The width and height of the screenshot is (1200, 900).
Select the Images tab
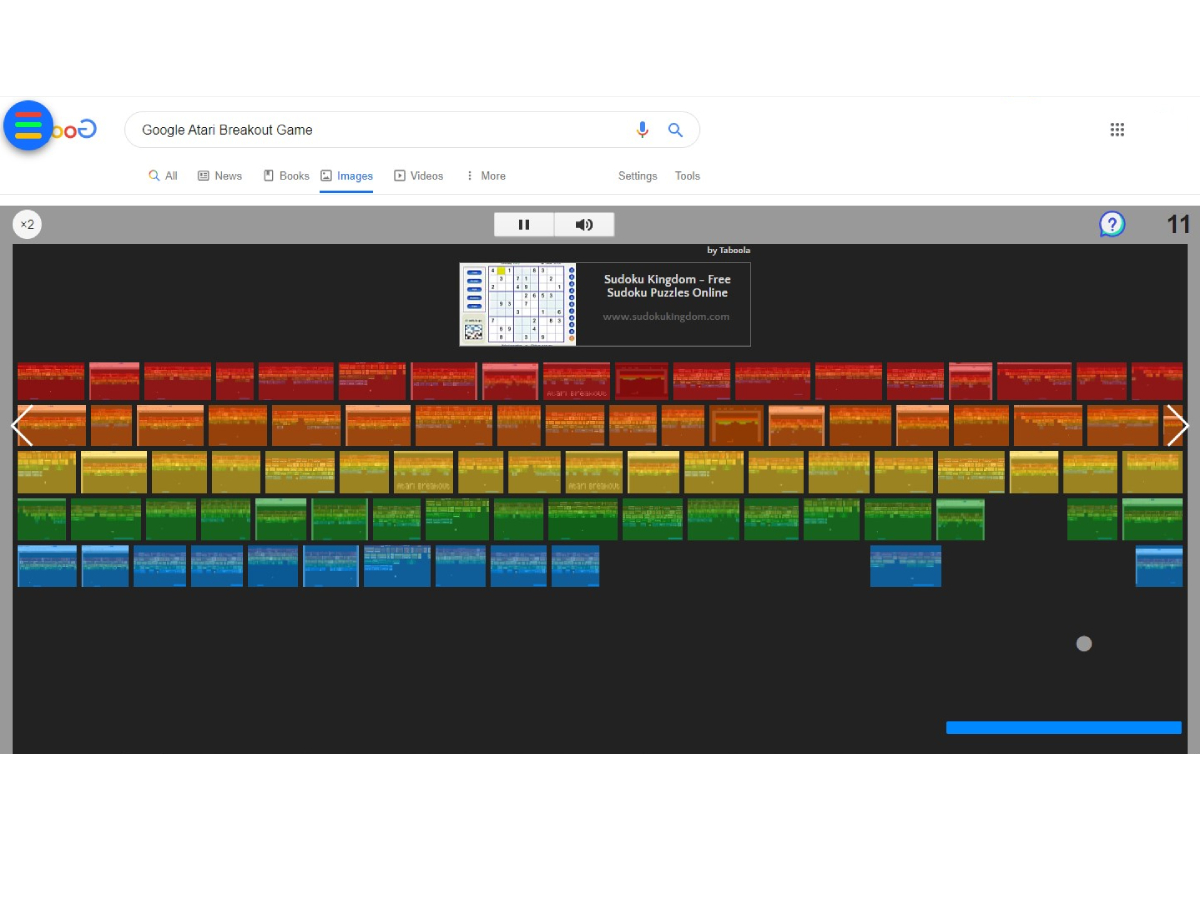tap(347, 176)
